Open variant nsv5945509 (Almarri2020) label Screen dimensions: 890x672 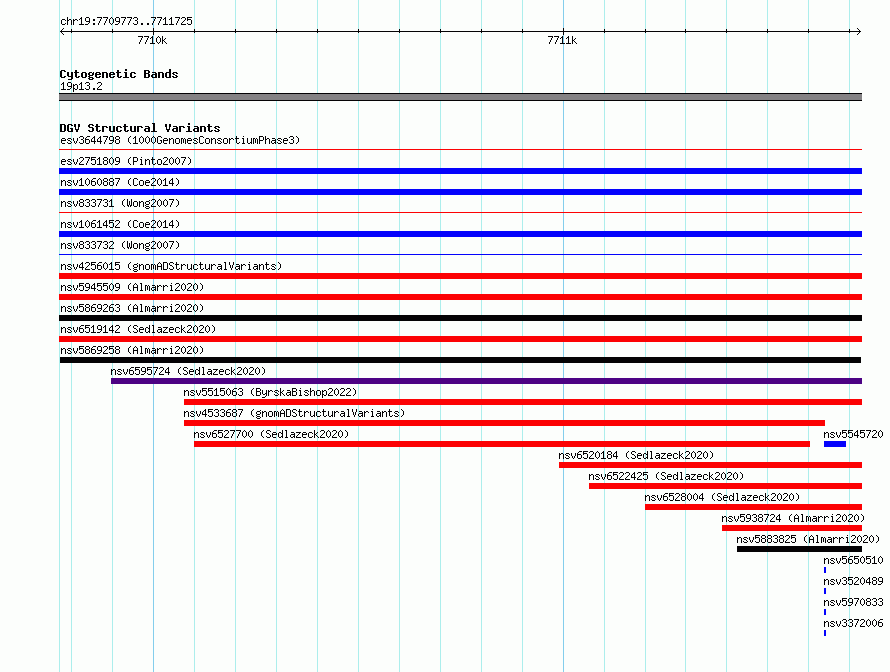132,287
